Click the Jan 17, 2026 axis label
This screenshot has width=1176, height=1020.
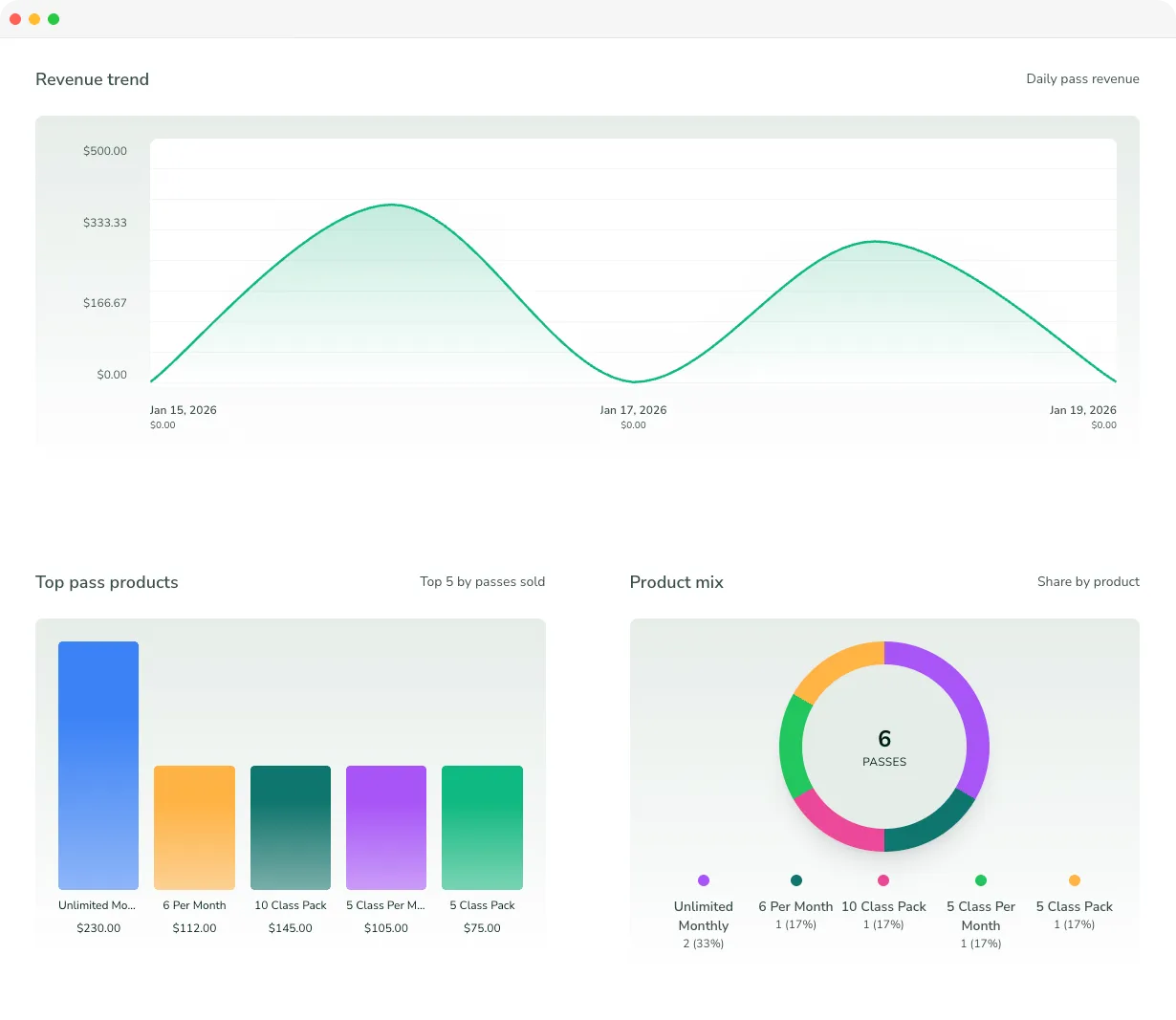point(633,409)
